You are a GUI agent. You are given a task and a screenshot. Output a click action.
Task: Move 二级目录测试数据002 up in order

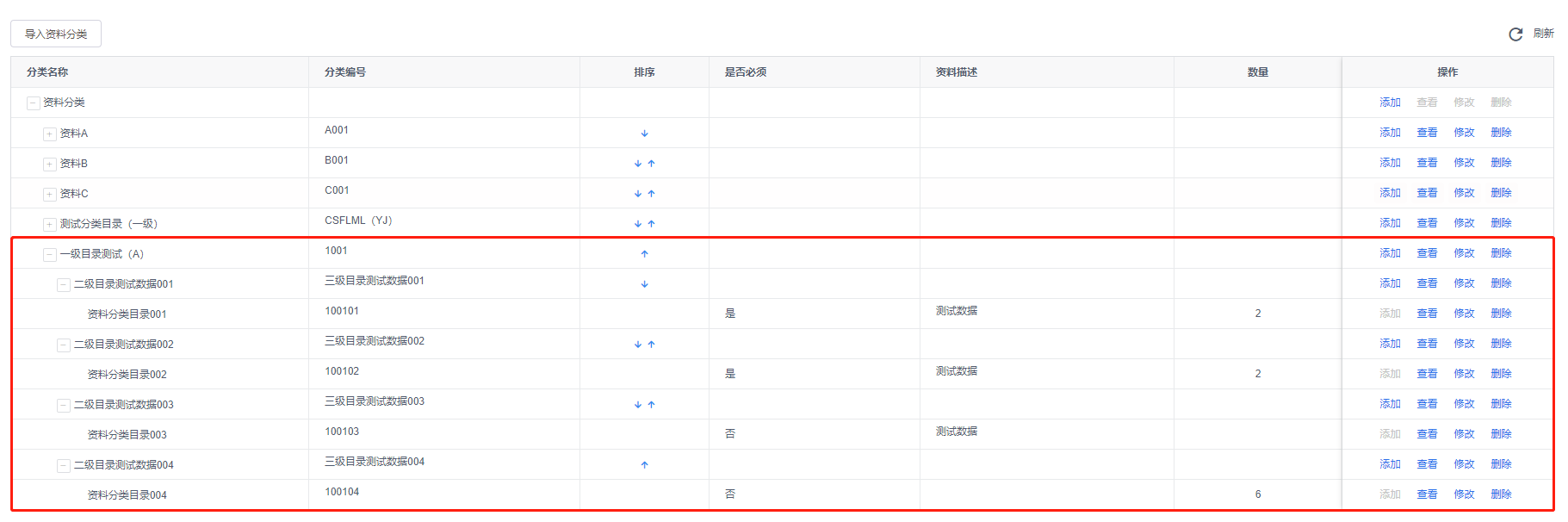[651, 345]
